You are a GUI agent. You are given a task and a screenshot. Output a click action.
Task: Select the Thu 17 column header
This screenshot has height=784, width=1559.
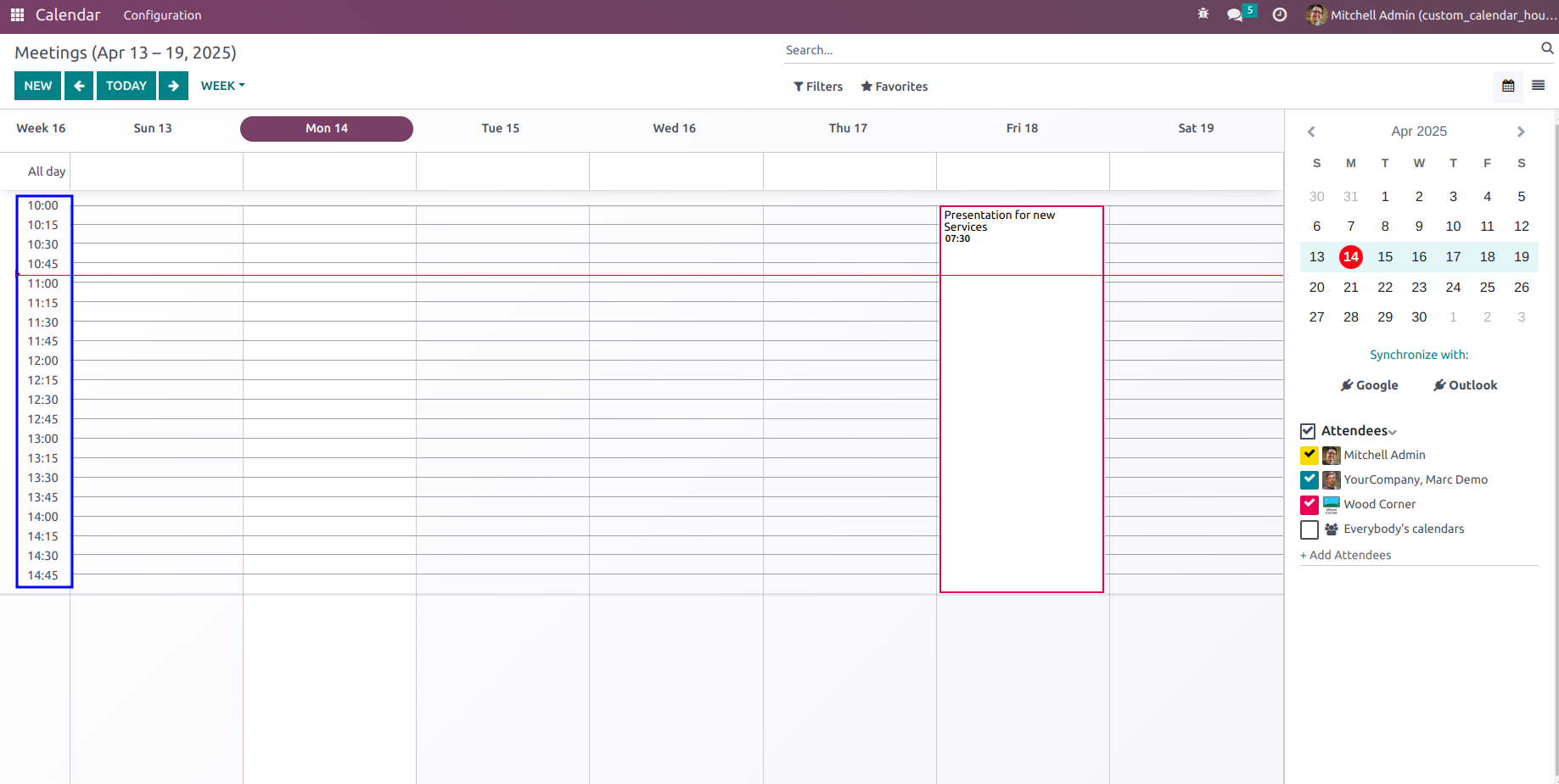point(848,128)
